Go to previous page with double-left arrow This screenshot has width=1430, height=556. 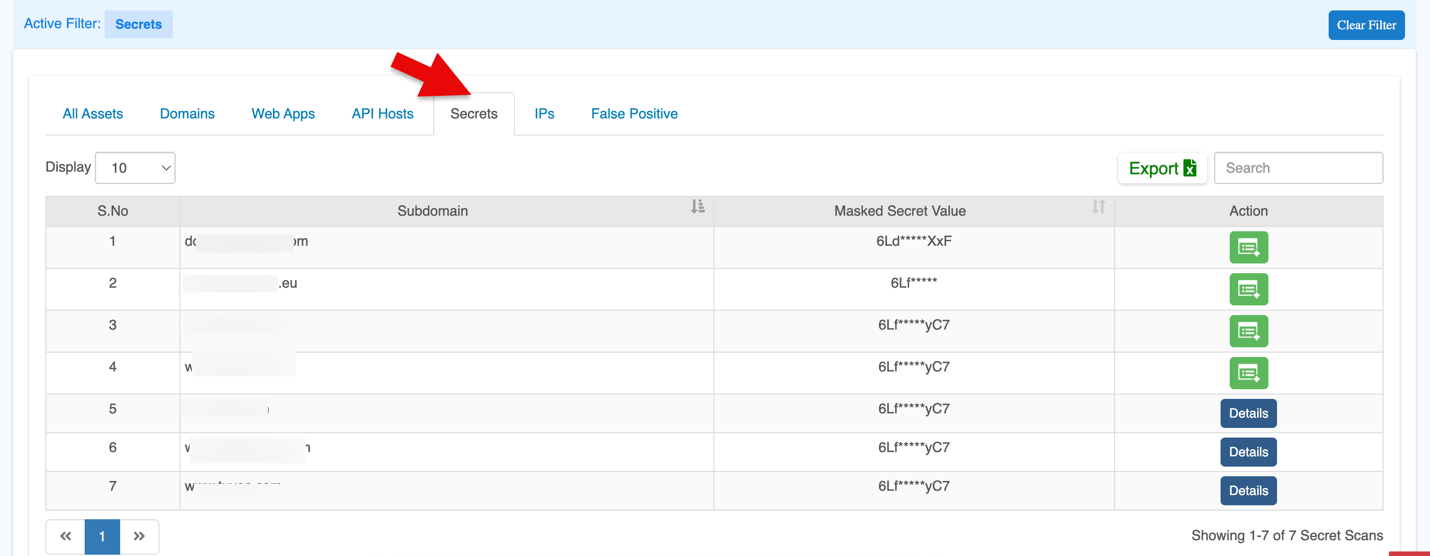point(66,537)
